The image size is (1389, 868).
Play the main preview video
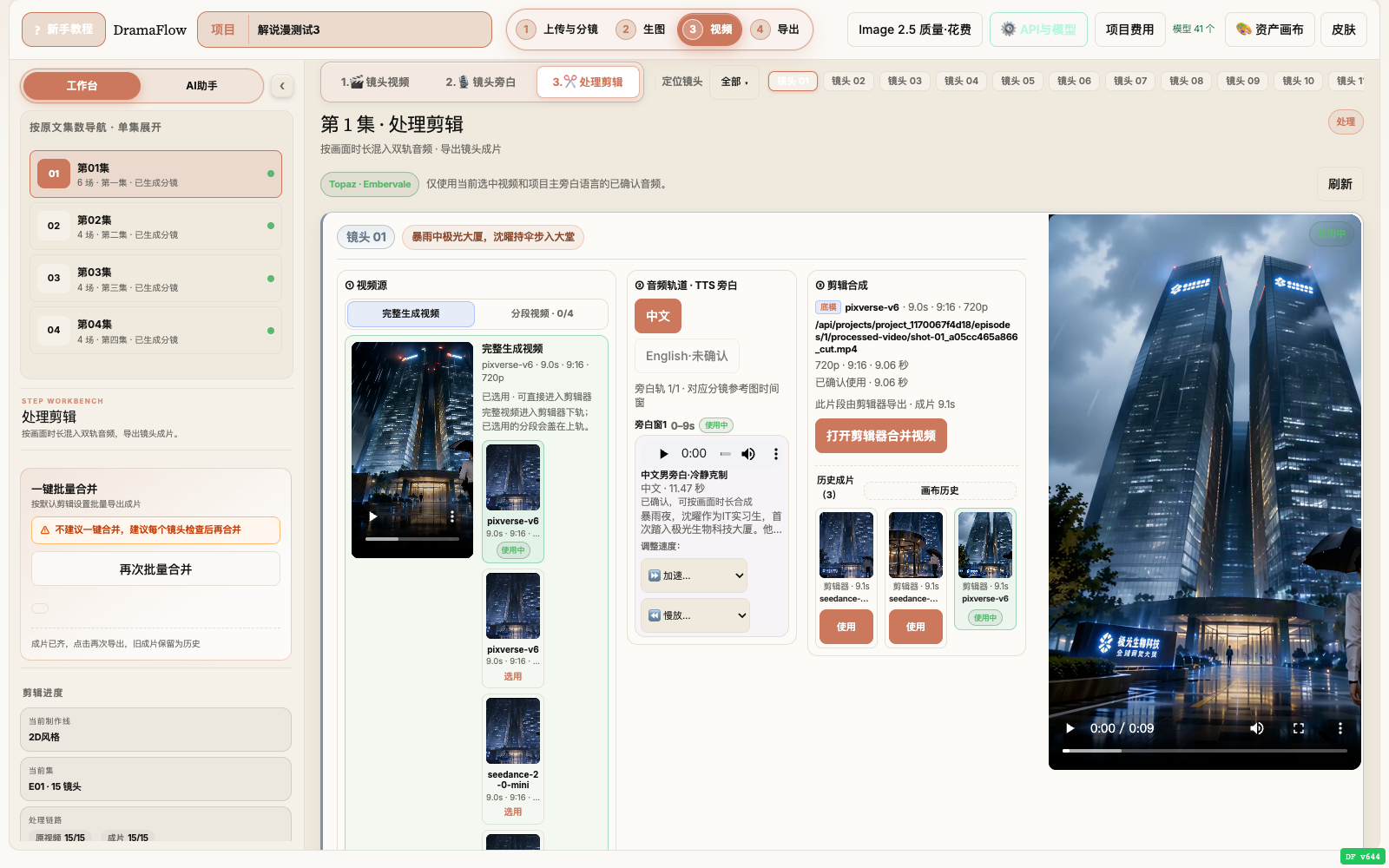point(1070,728)
